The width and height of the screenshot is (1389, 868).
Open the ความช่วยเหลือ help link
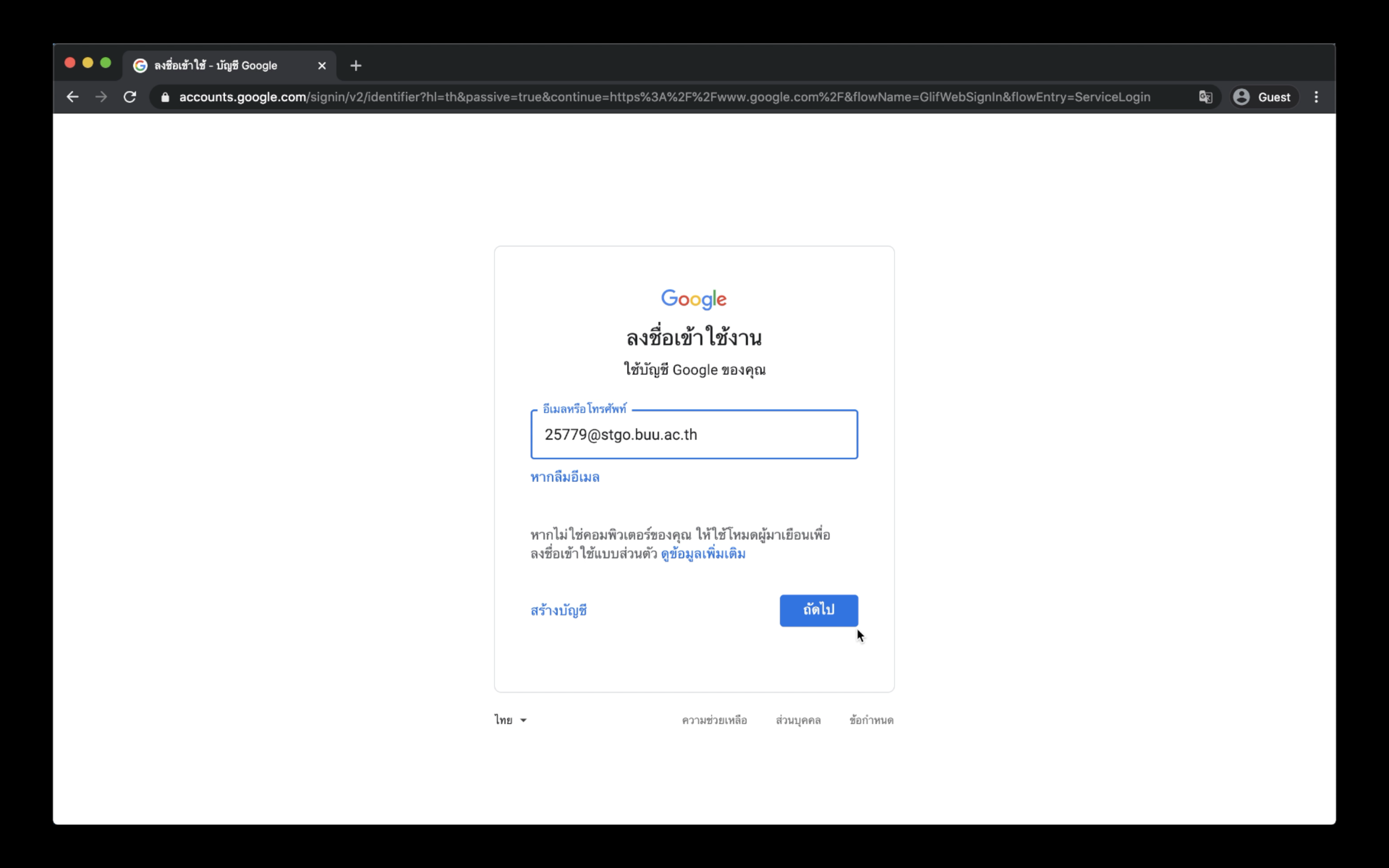tap(714, 720)
